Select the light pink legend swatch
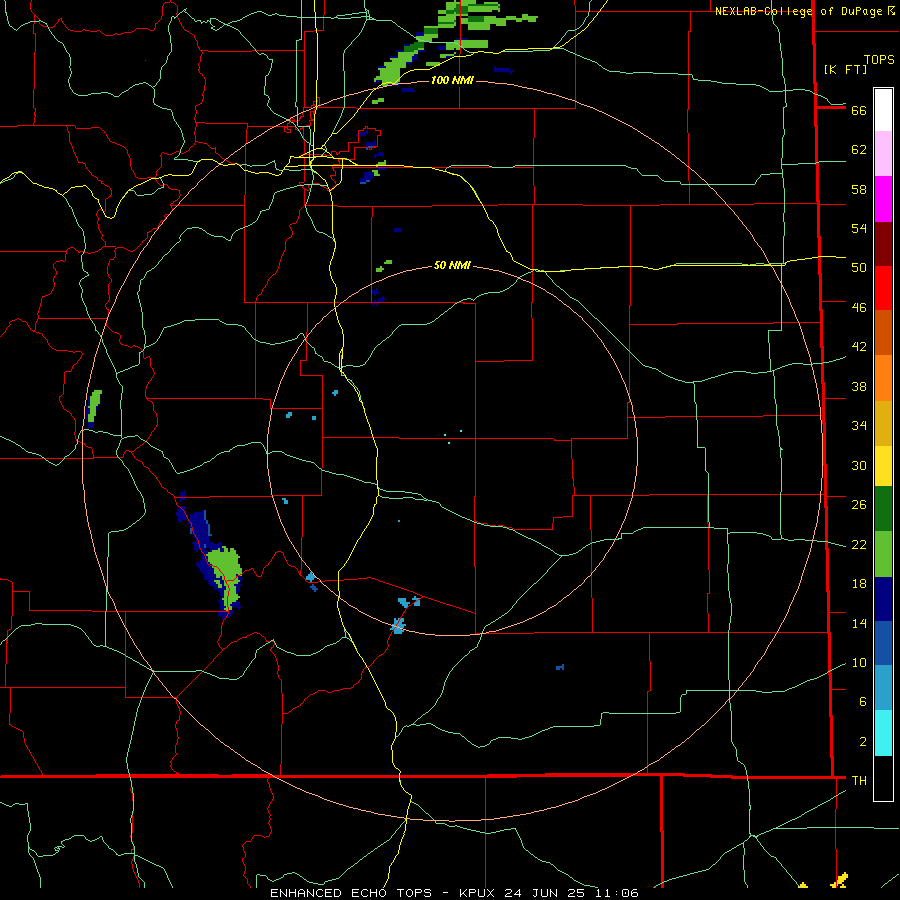 [x=883, y=153]
